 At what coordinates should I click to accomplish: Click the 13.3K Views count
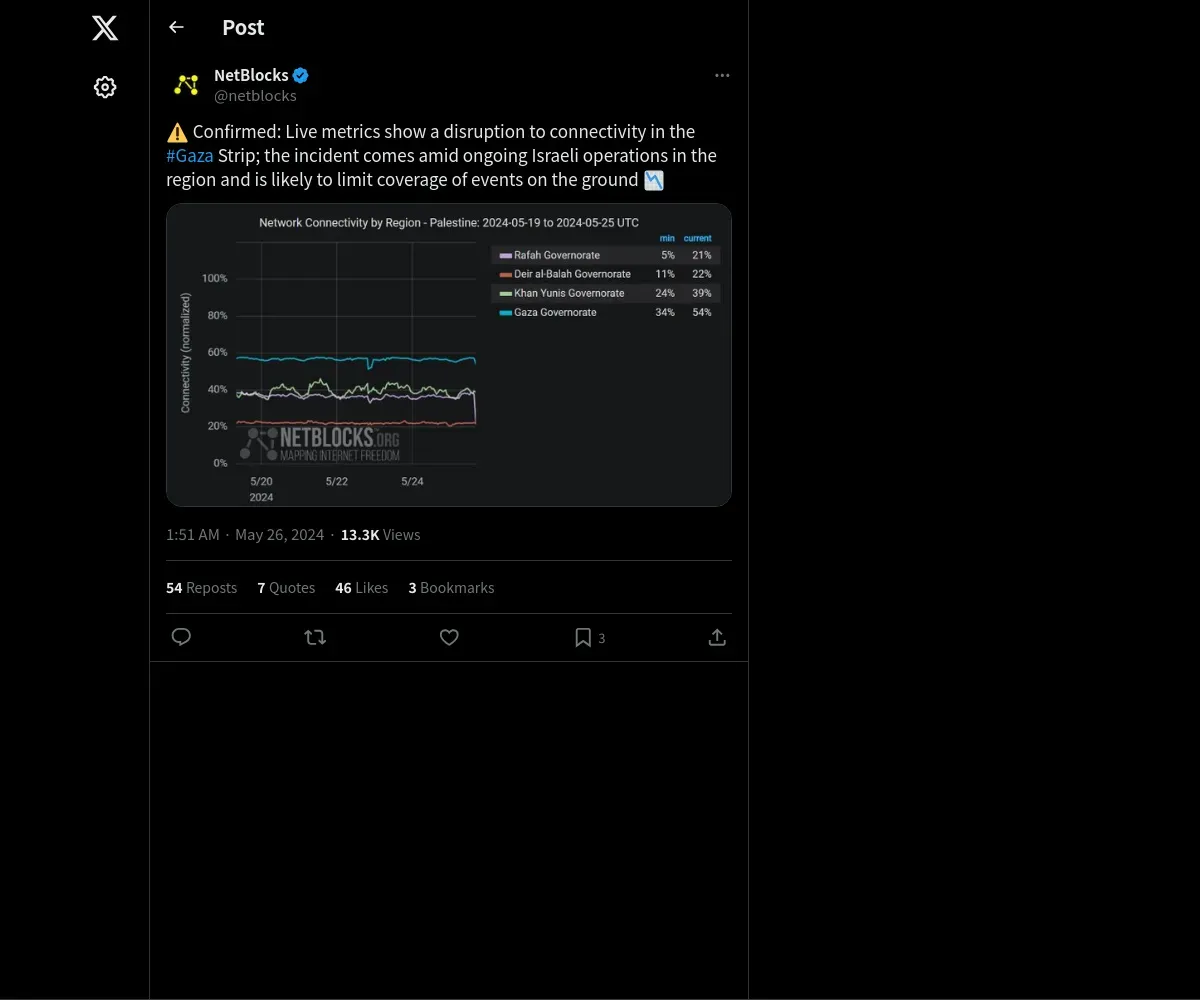pos(380,535)
